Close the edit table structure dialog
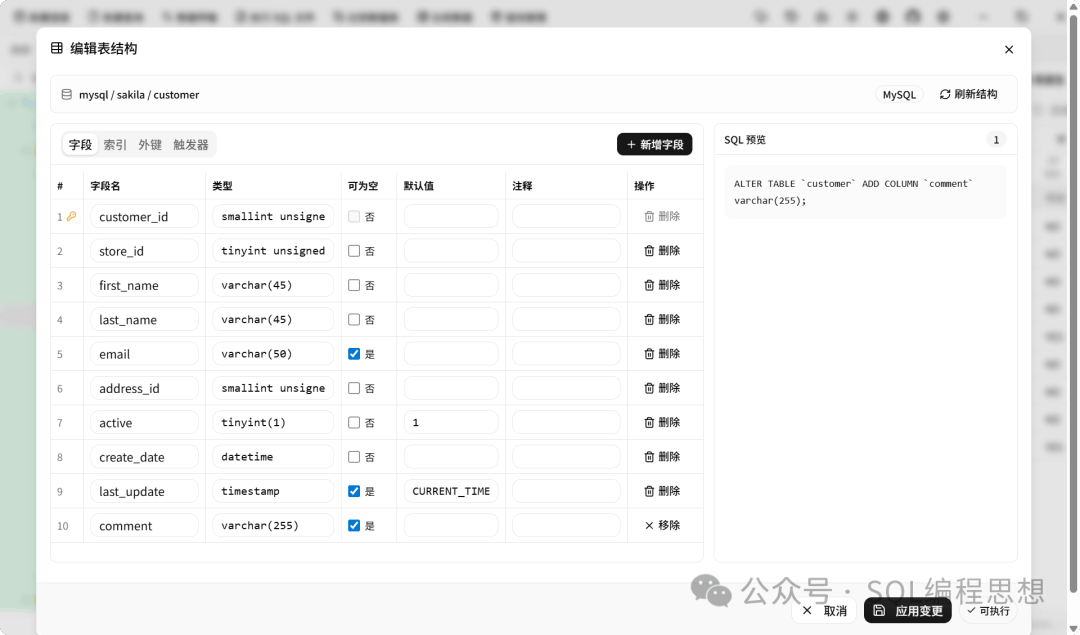Image resolution: width=1080 pixels, height=635 pixels. [1008, 50]
